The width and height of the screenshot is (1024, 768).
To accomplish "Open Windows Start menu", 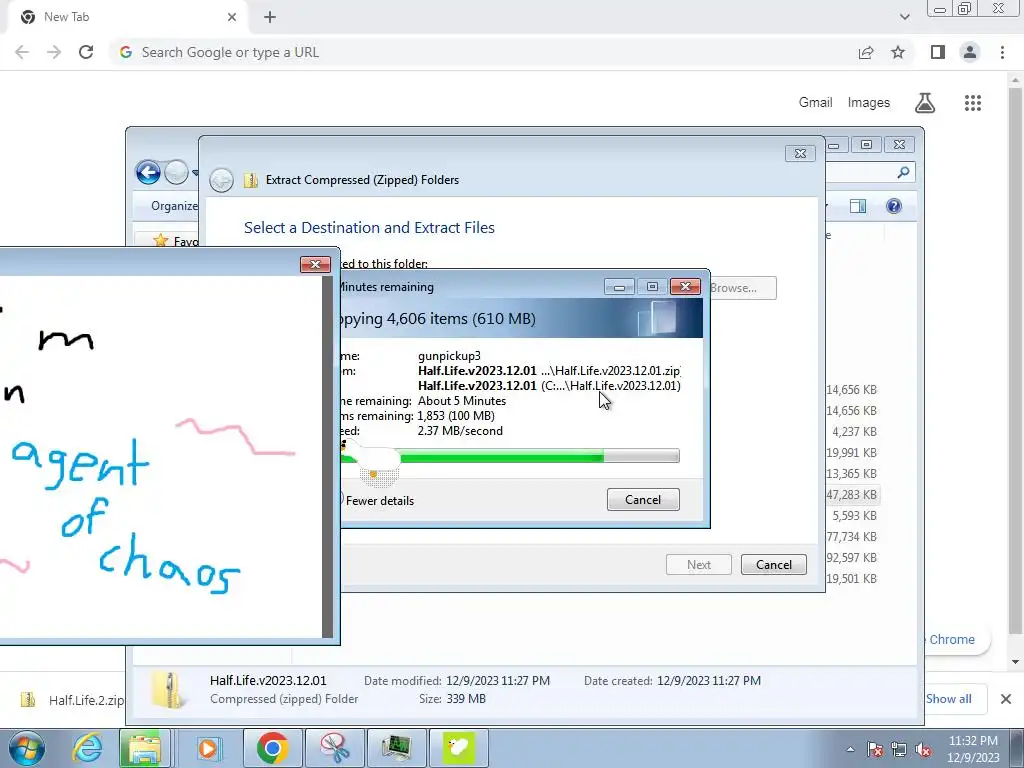I will pyautogui.click(x=27, y=748).
